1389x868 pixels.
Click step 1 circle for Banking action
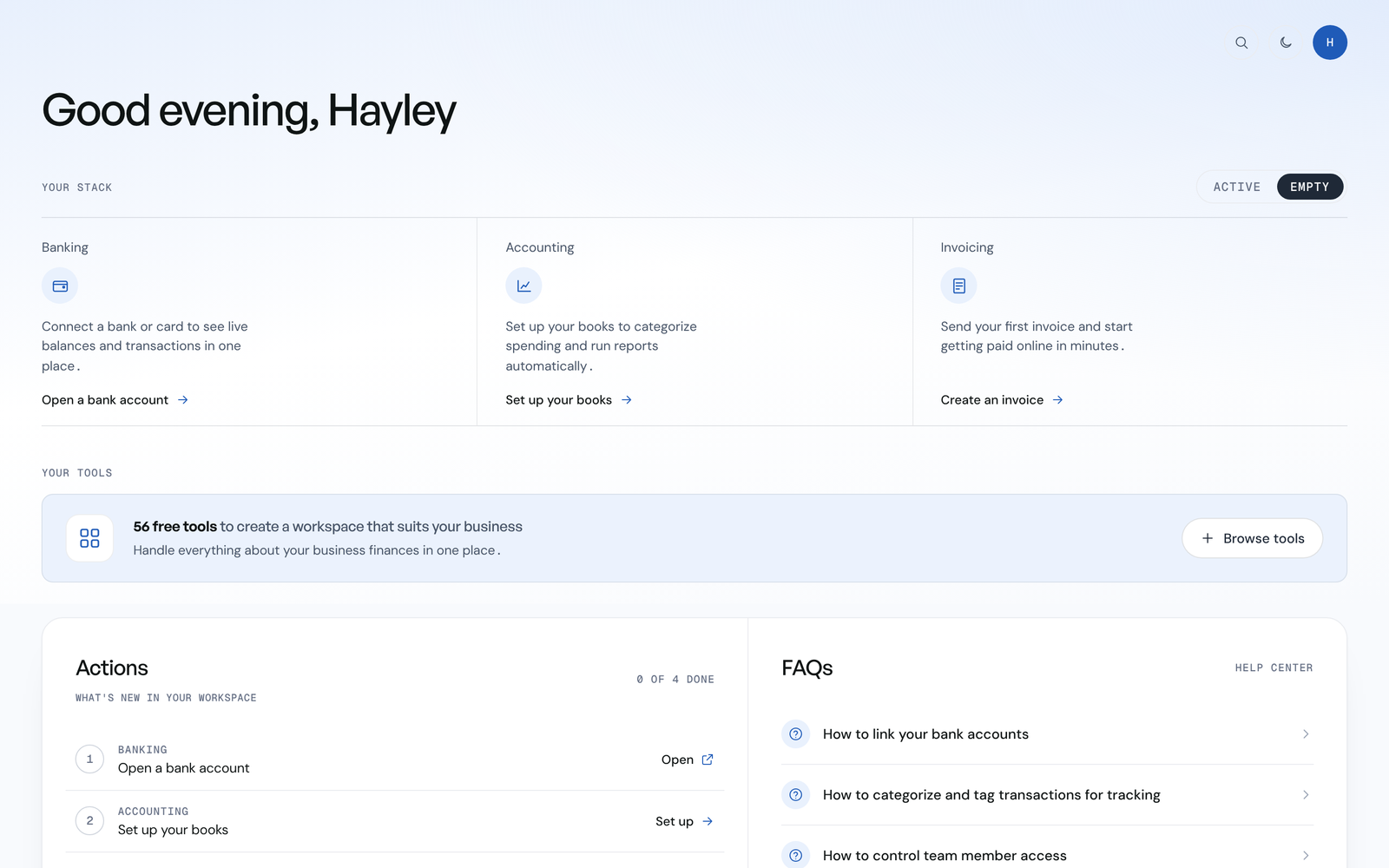tap(89, 759)
